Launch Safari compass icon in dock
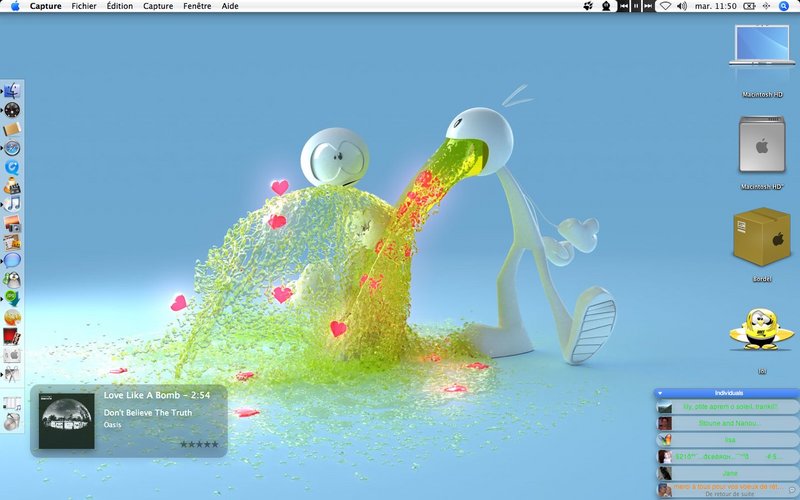 click(12, 148)
